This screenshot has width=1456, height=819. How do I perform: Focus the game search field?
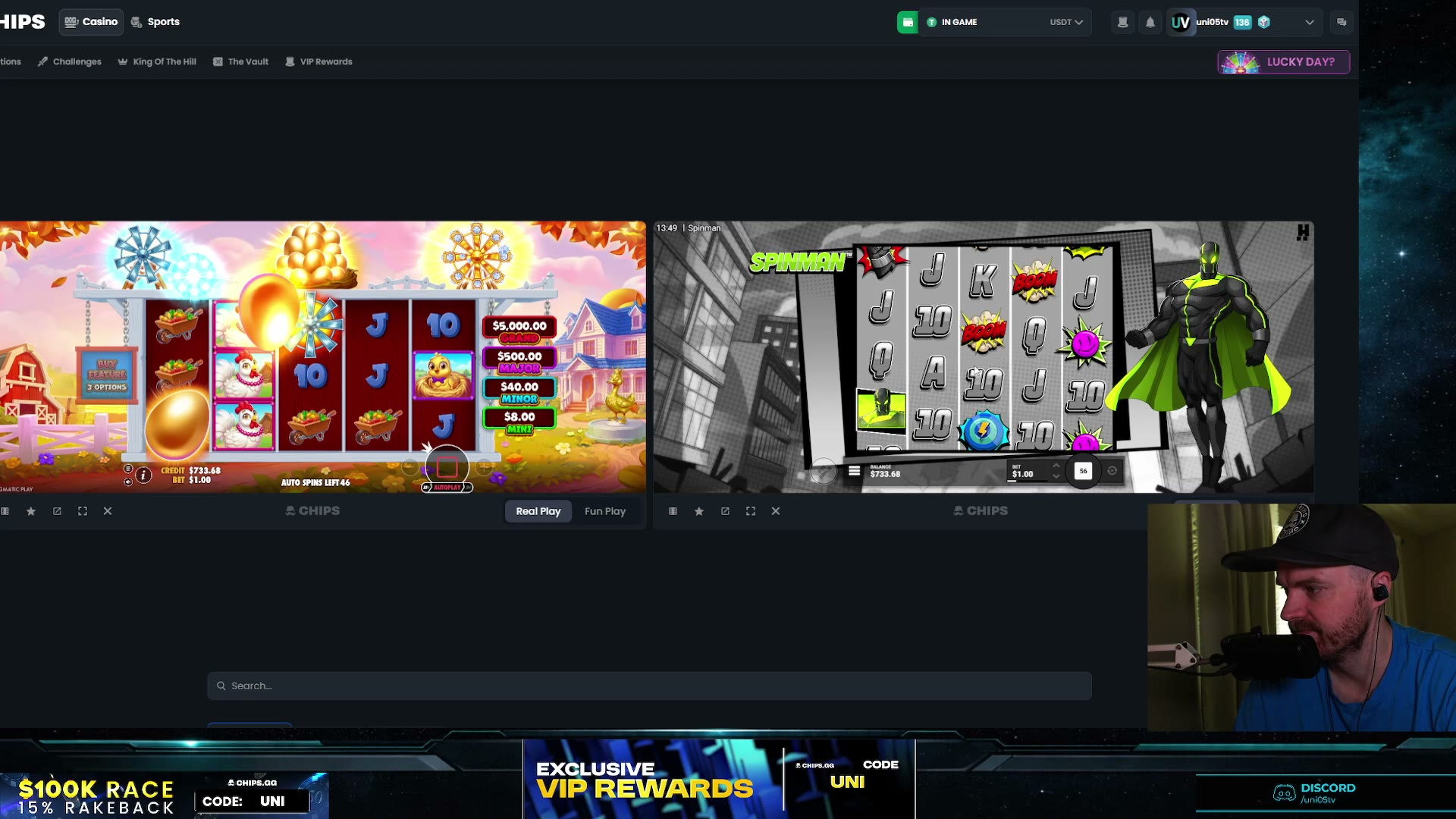click(649, 686)
